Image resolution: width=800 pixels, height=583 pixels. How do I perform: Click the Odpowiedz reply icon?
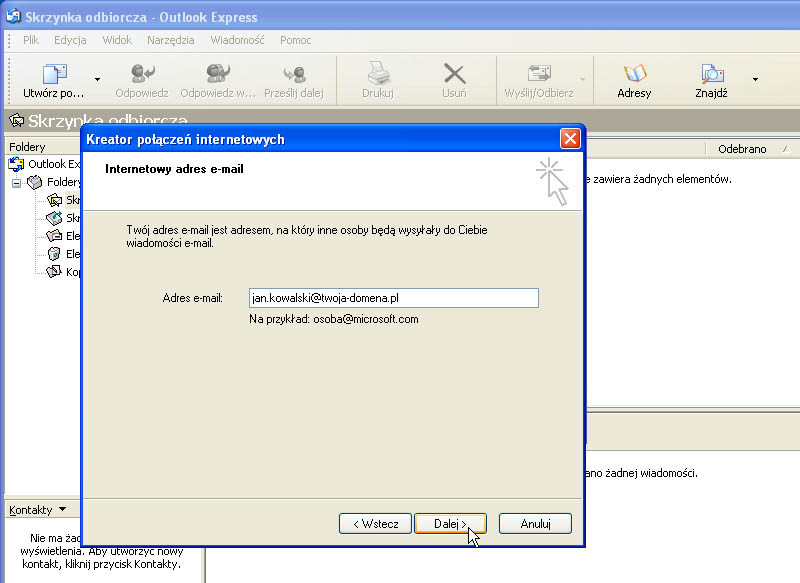tap(142, 73)
